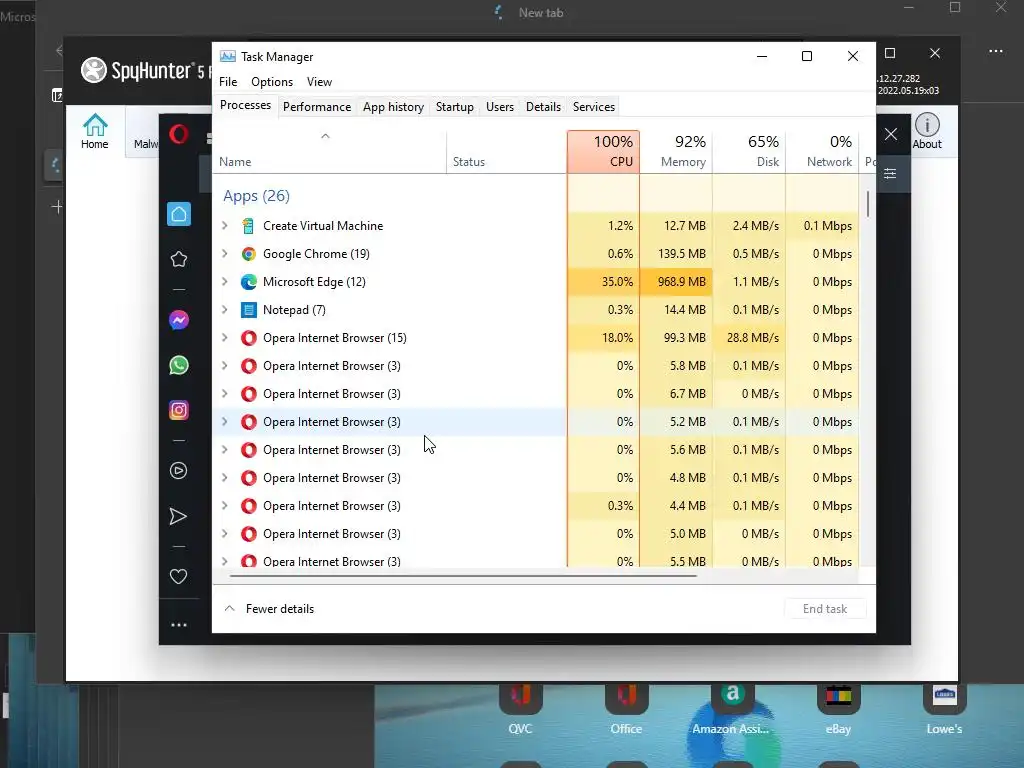Expand Opera Internet Browser (15) group
The image size is (1024, 768).
click(225, 338)
